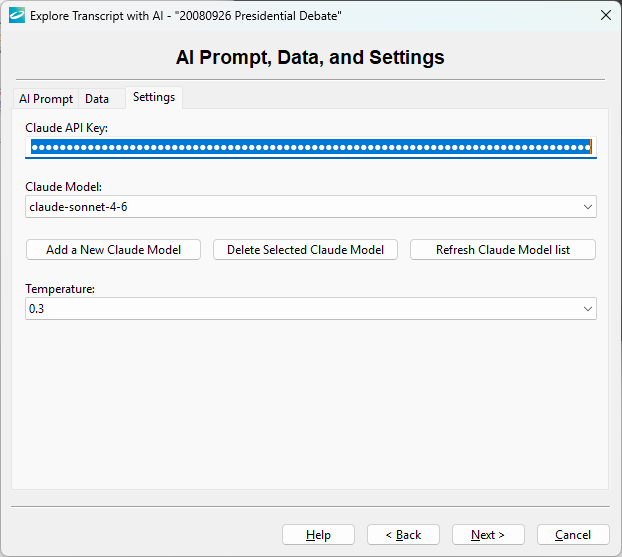Screen dimensions: 622x557
Task: Proceed with the Next button
Action: 488,535
